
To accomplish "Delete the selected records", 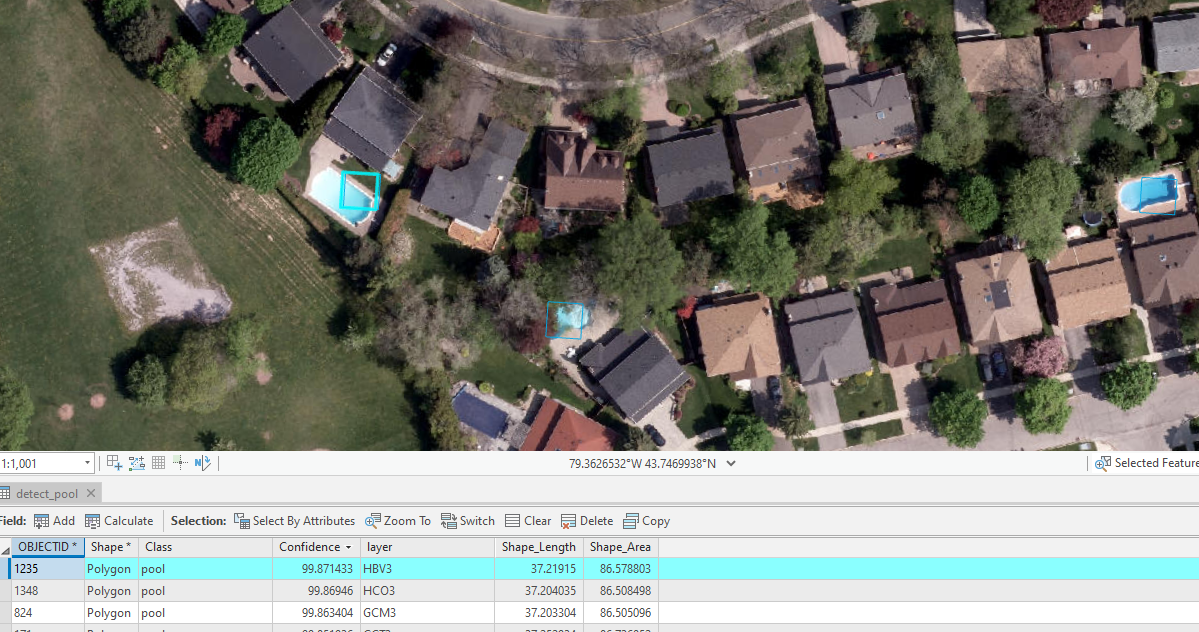I will [587, 520].
